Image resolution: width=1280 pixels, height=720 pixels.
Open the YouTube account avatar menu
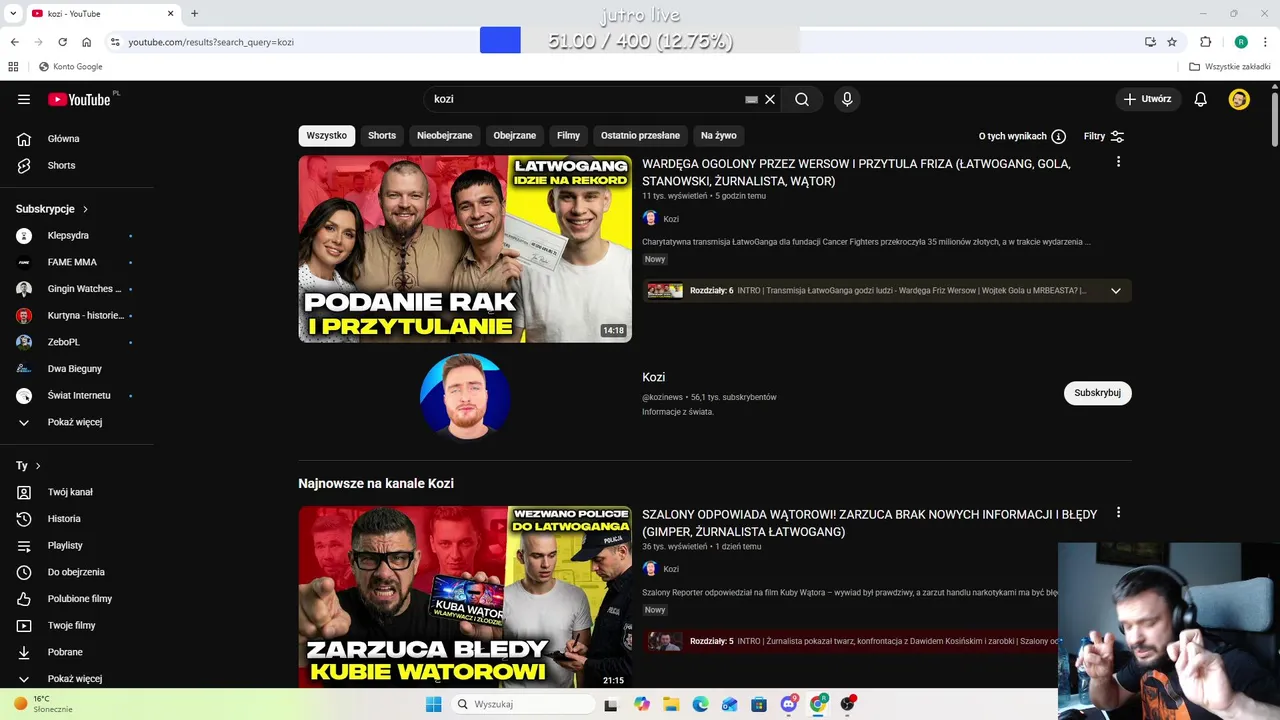[x=1239, y=99]
